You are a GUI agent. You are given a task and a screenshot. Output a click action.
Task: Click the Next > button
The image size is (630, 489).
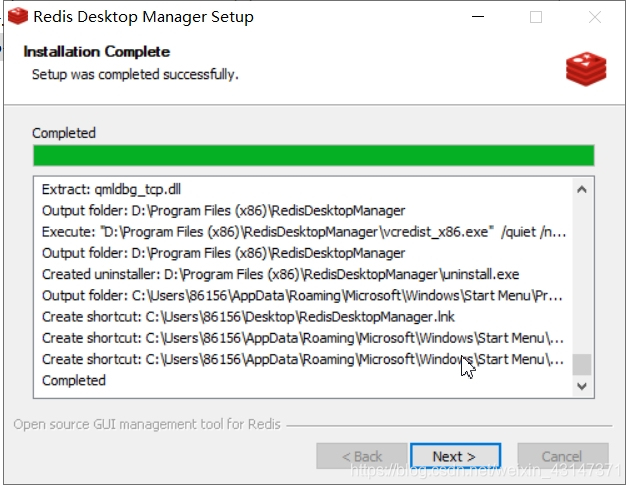[455, 456]
